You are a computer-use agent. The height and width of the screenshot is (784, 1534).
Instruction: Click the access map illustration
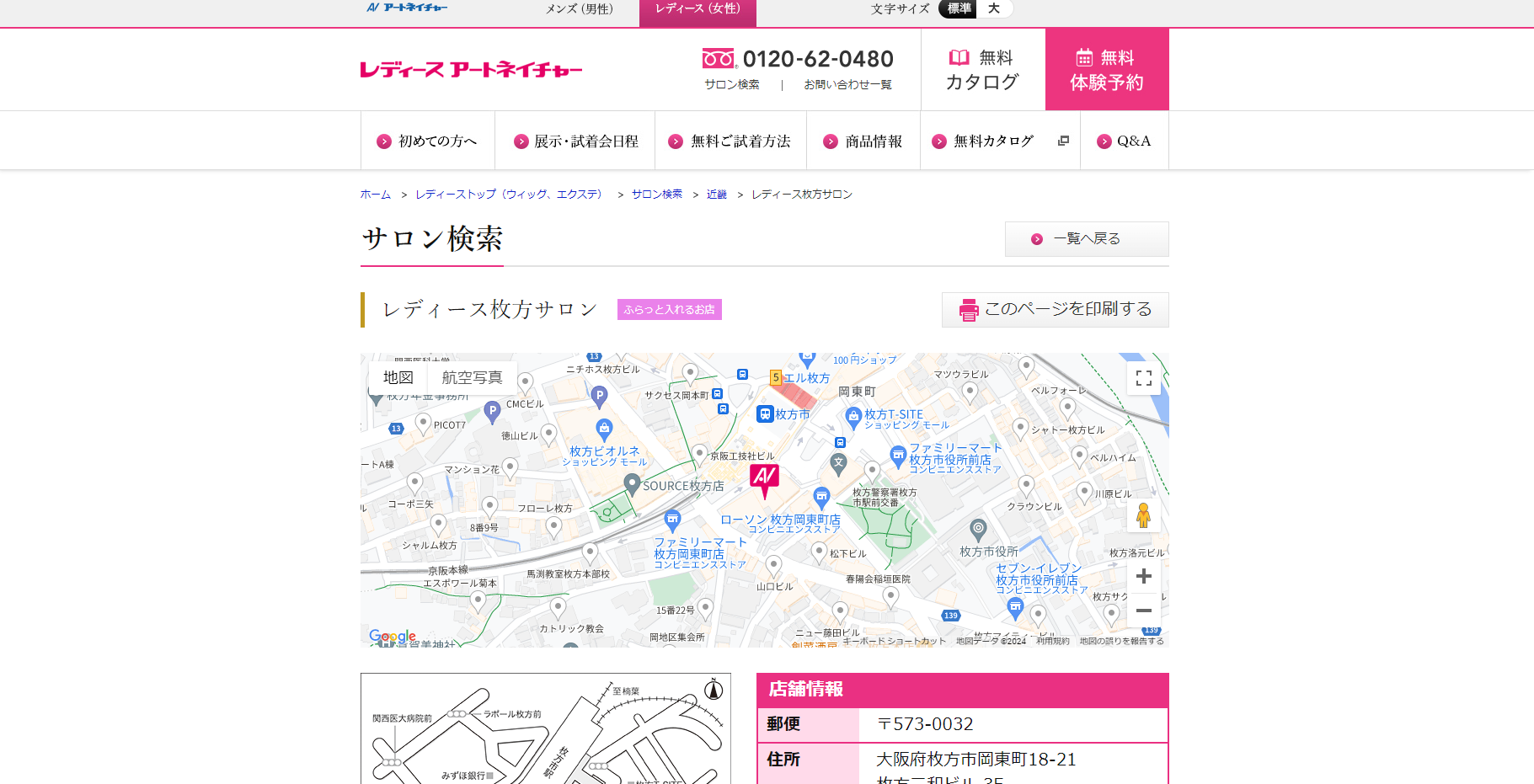pos(546,728)
